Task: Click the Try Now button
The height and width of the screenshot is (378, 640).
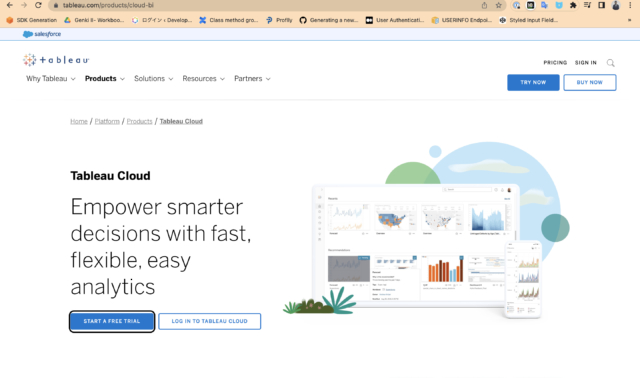Action: (533, 82)
